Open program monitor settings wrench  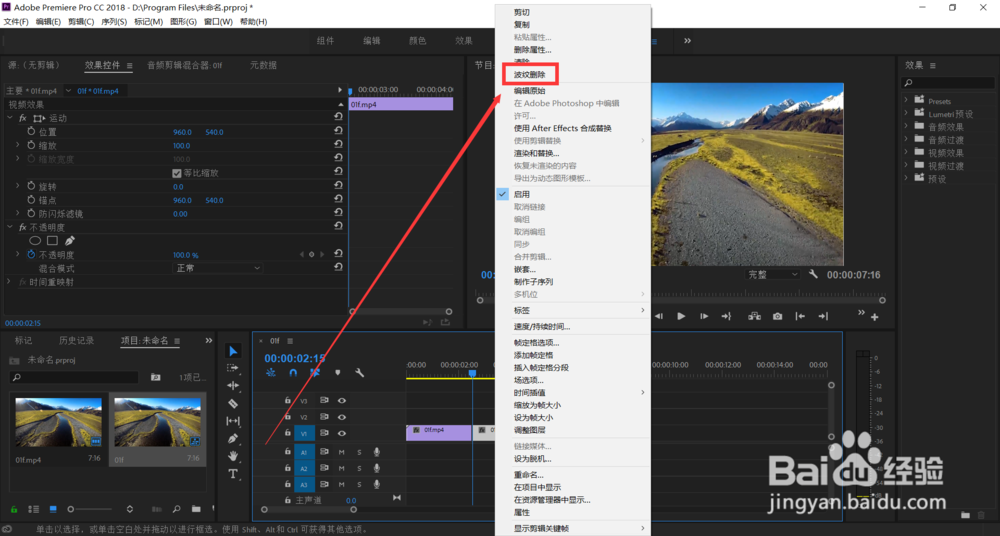(813, 274)
